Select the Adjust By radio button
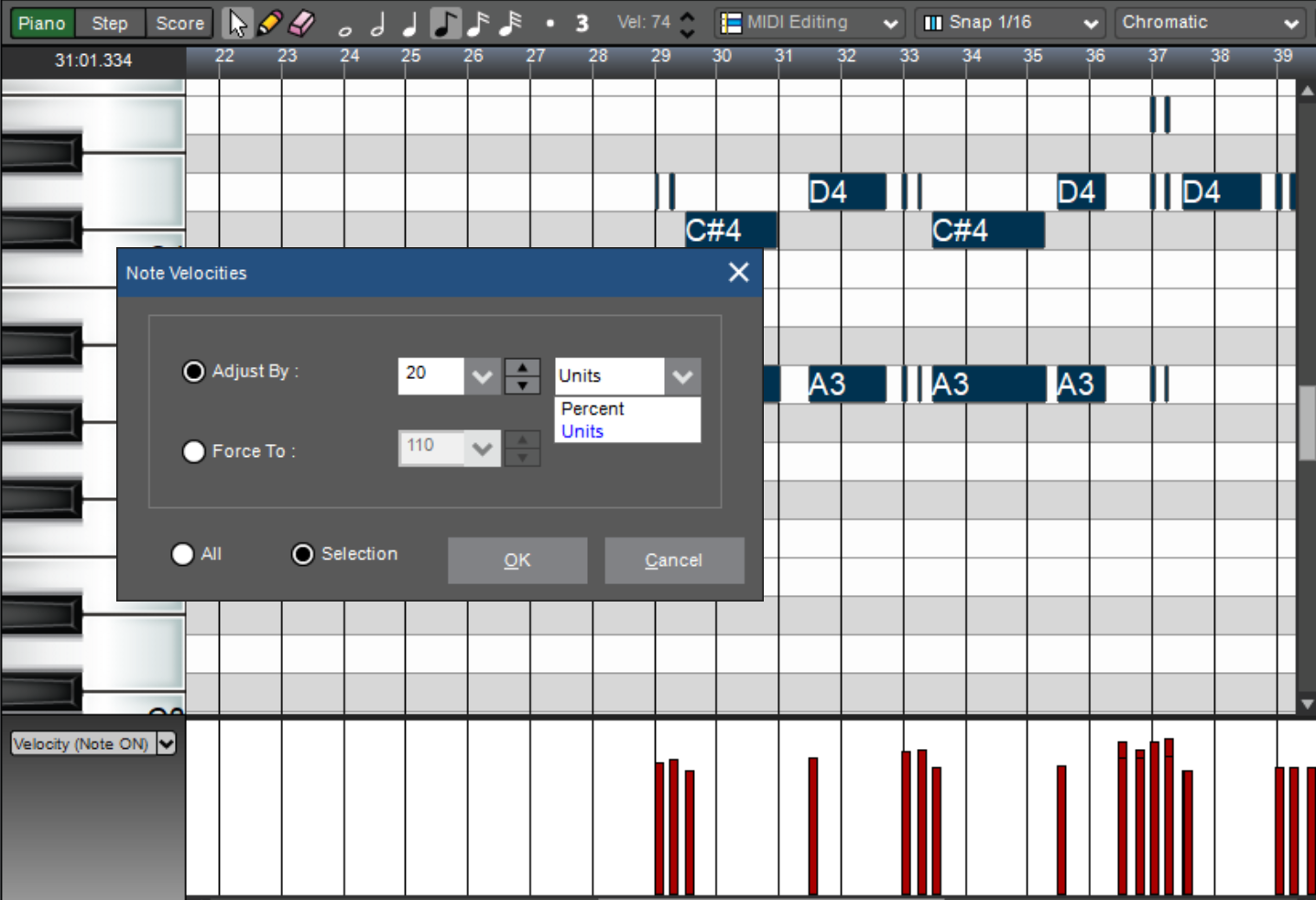 point(193,372)
